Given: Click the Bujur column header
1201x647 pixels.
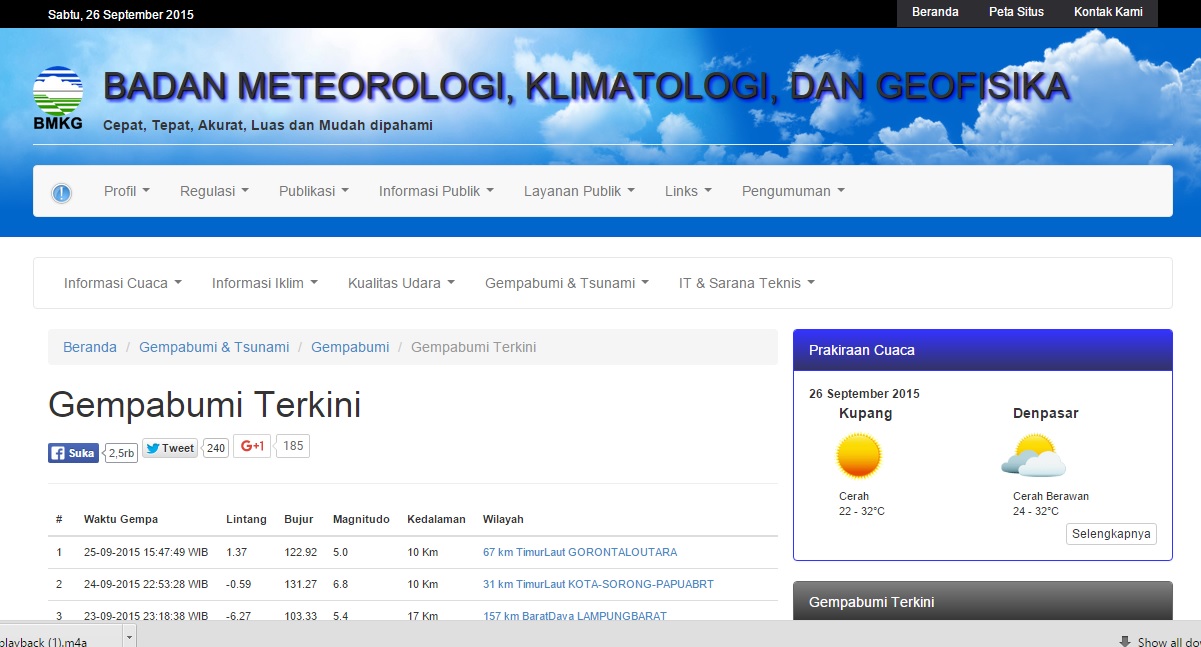Looking at the screenshot, I should [298, 519].
